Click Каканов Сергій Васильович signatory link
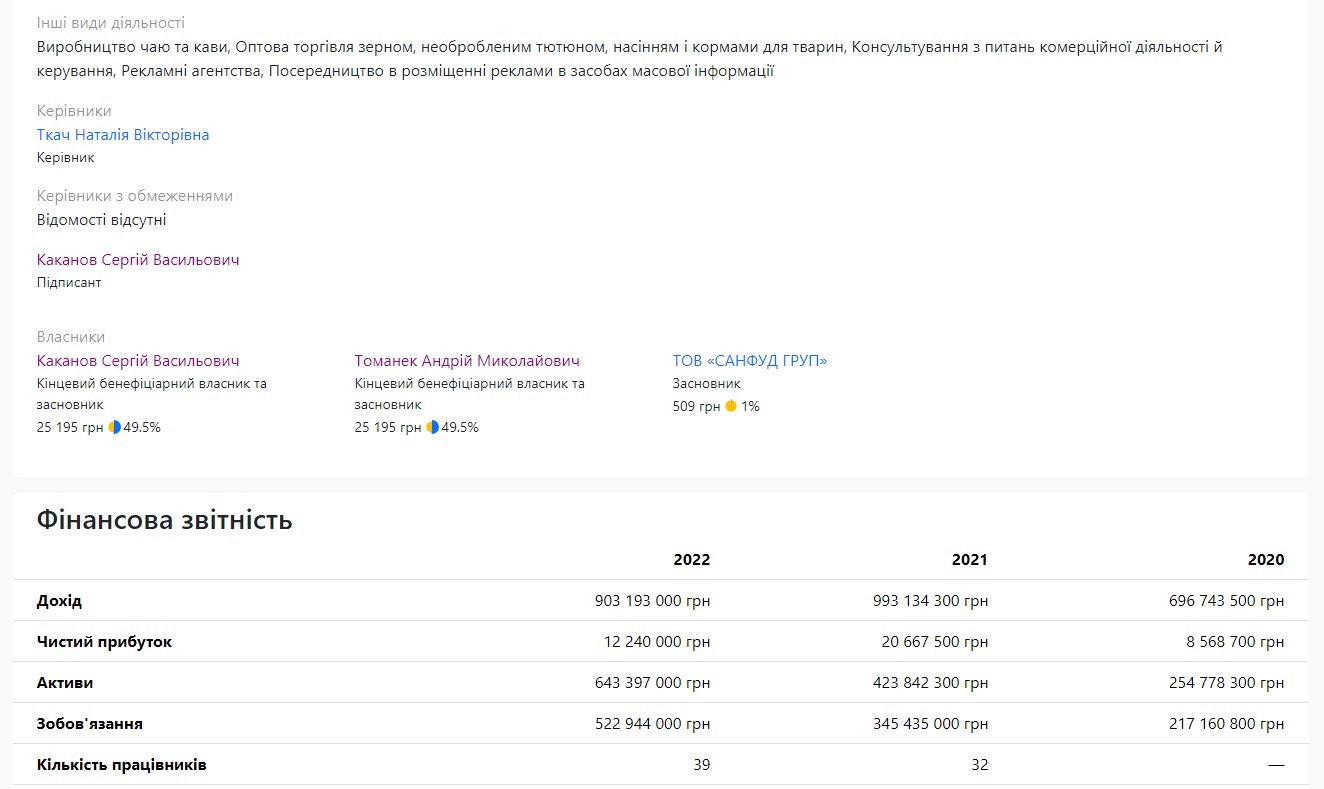 click(138, 260)
